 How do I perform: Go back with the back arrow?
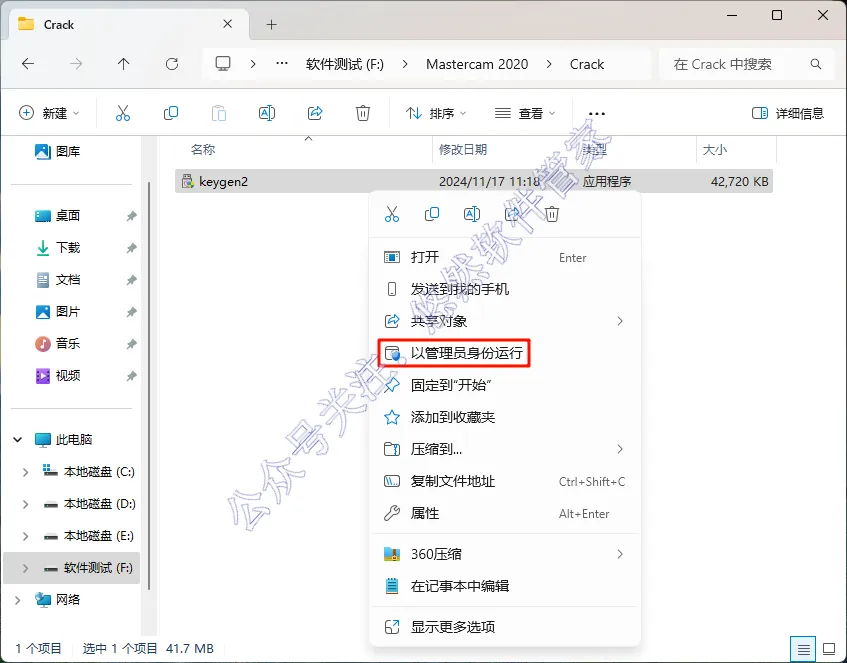tap(28, 64)
